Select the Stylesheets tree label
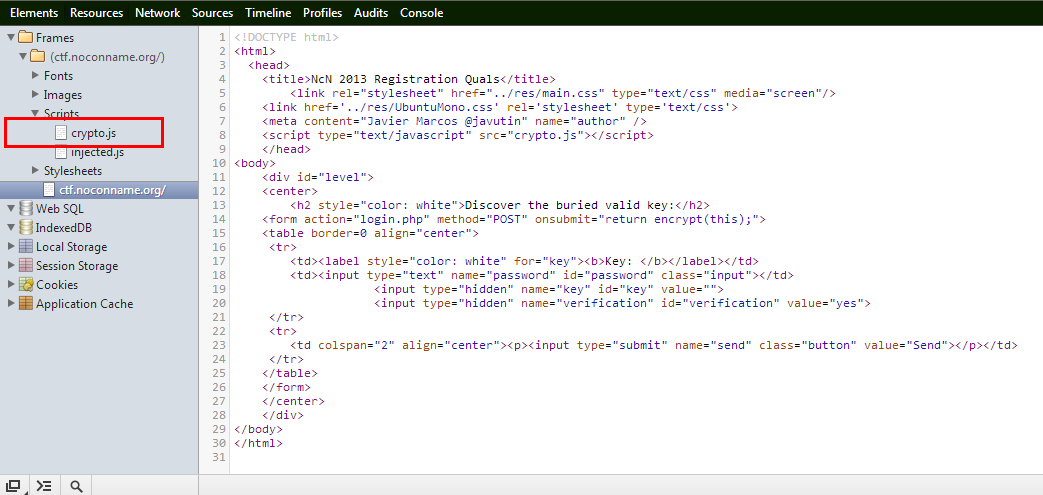The width and height of the screenshot is (1043, 495). point(73,171)
